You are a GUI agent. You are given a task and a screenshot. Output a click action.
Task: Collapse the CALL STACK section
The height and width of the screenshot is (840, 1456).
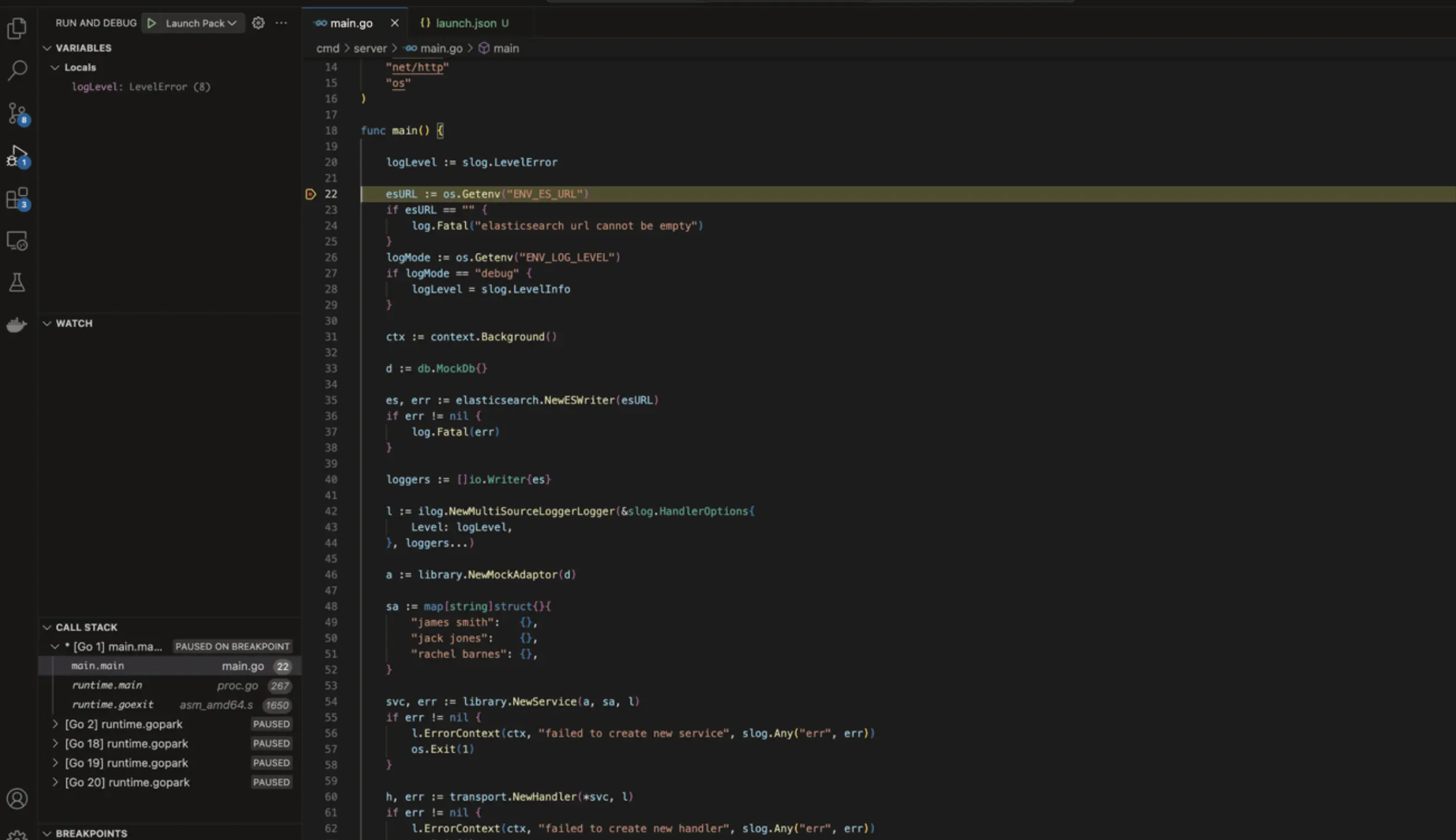click(x=47, y=627)
